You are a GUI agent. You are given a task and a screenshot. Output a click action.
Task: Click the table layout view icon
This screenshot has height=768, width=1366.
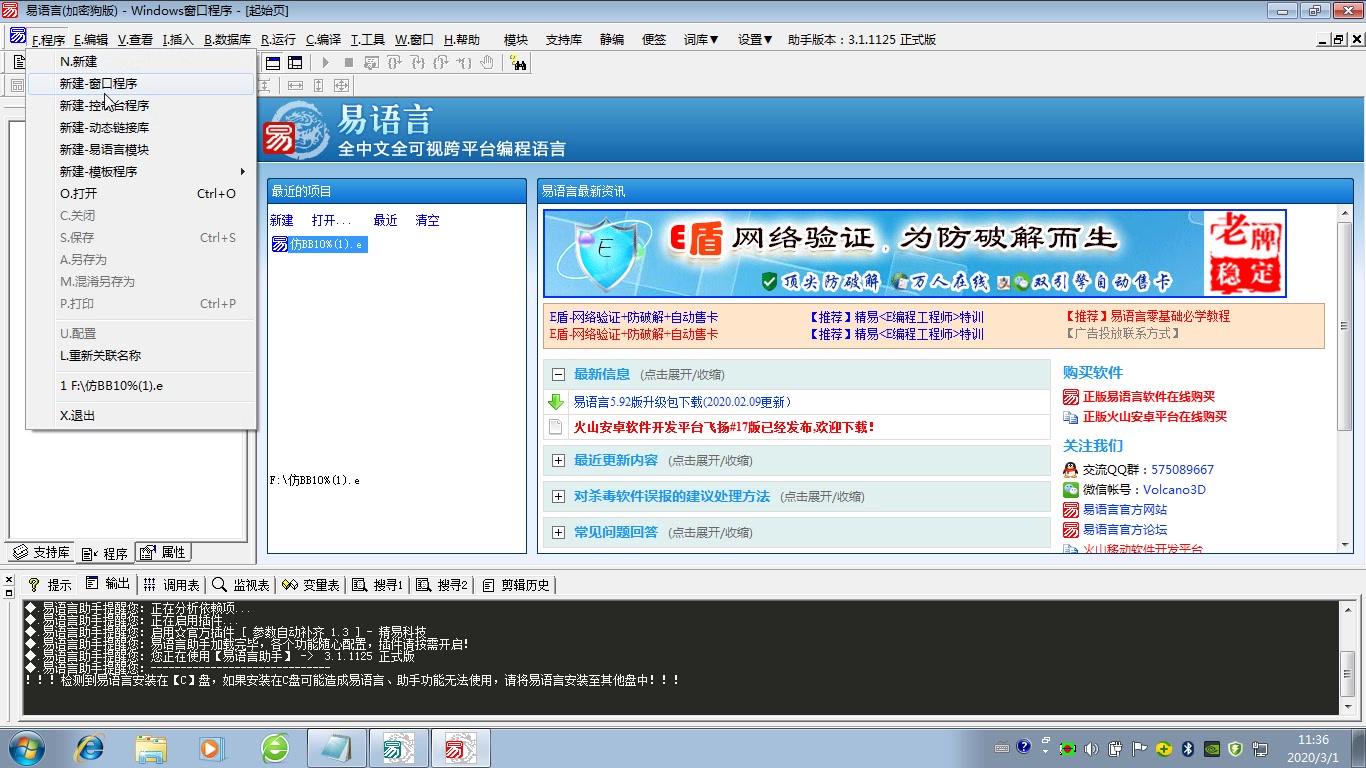[295, 63]
